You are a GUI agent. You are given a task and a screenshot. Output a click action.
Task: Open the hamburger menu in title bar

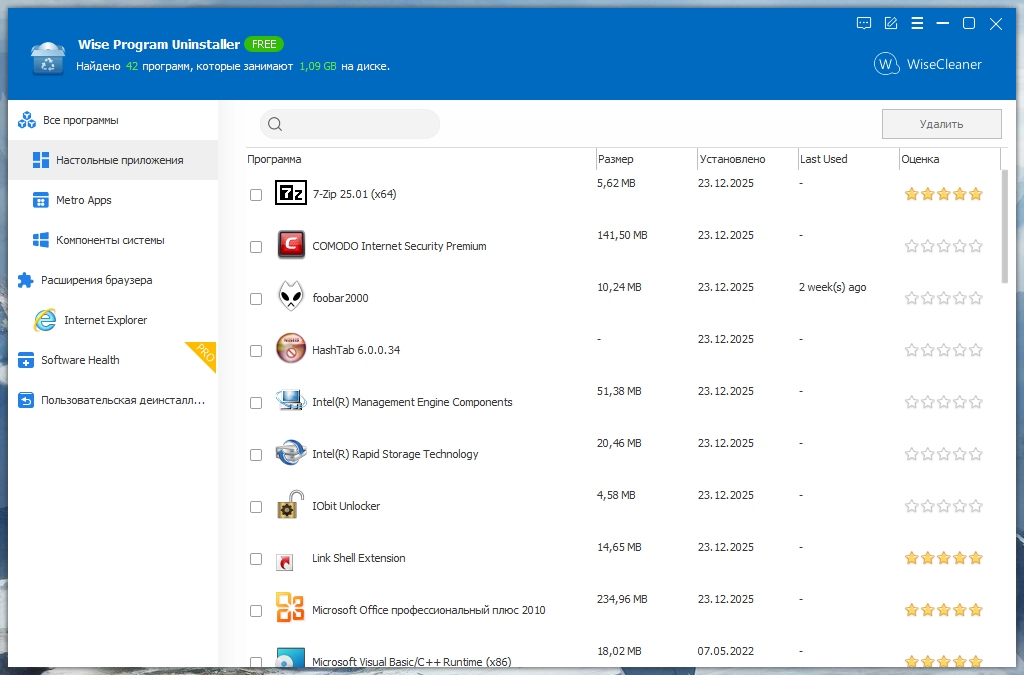(917, 23)
